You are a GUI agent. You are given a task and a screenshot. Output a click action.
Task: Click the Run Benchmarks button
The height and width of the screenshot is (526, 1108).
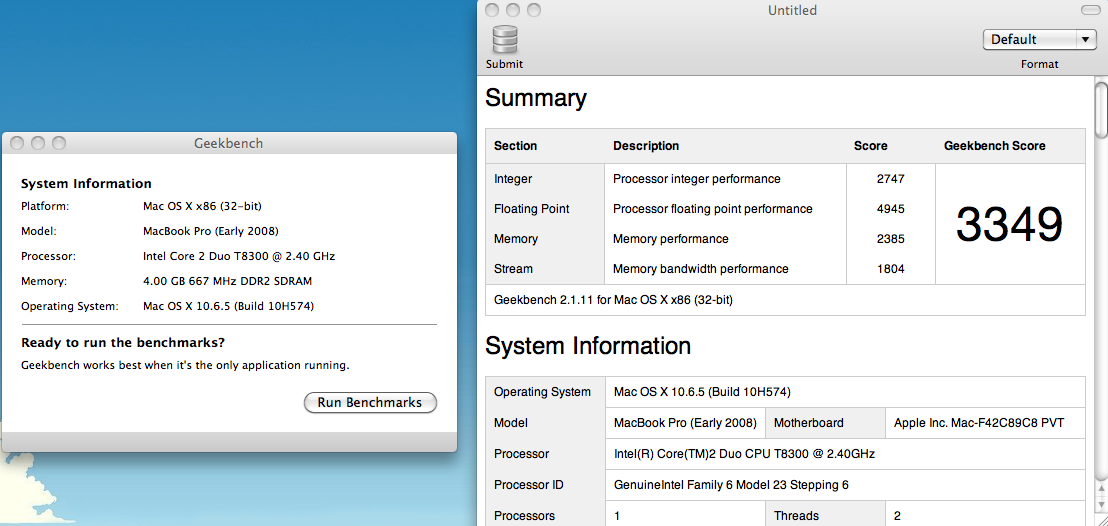pos(370,402)
